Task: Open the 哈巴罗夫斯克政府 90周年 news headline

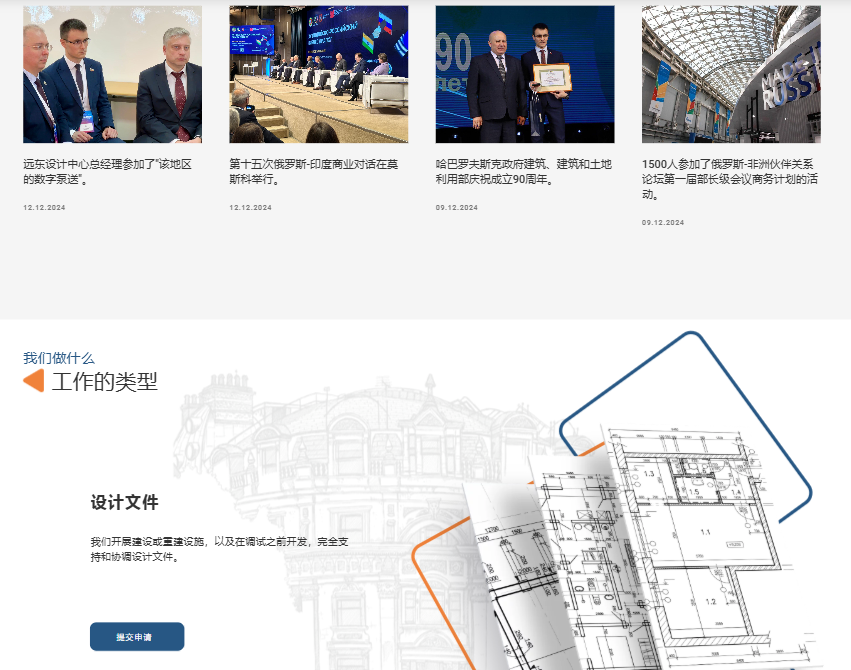Action: click(x=524, y=172)
